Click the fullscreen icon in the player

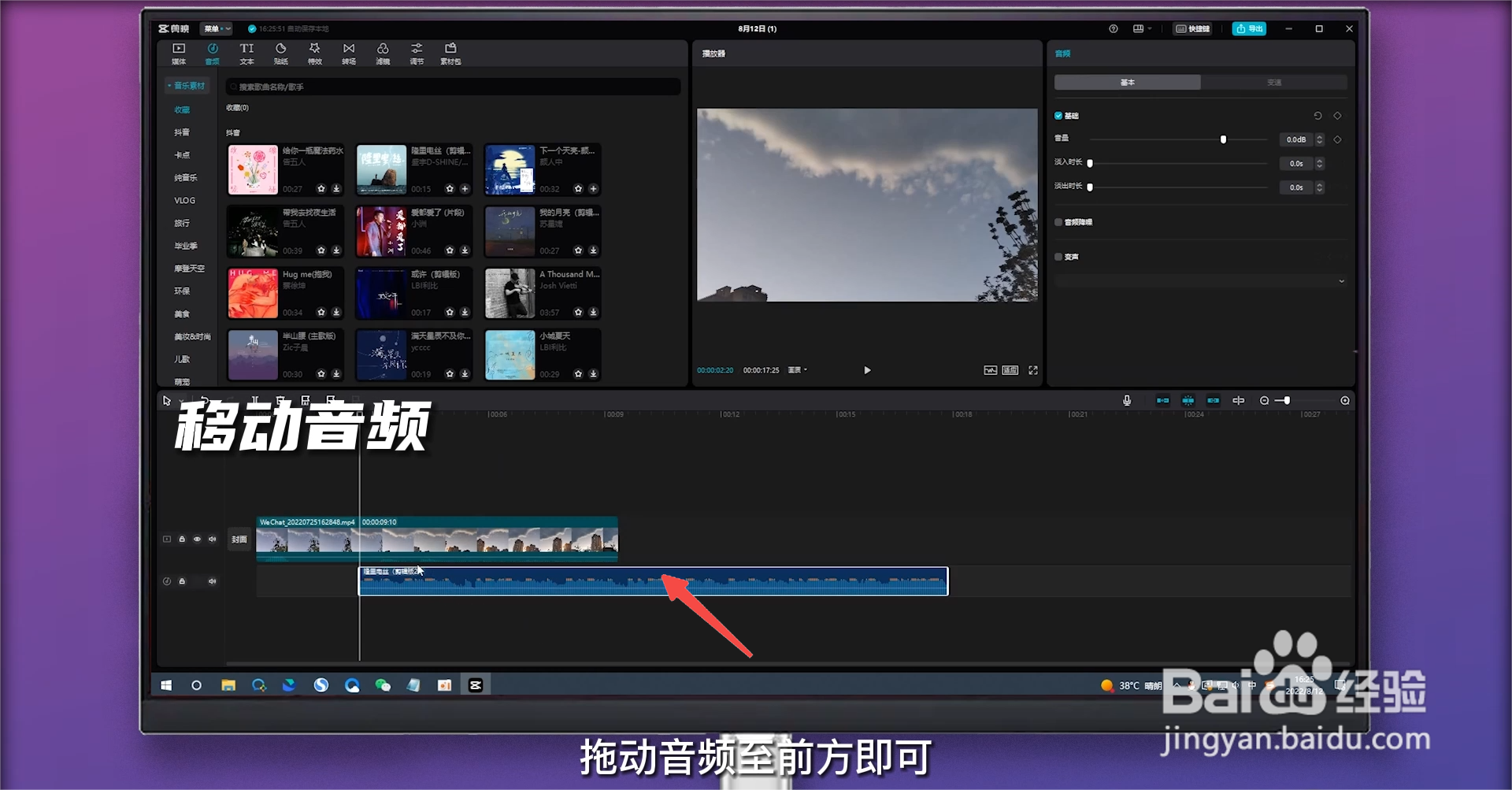(1033, 370)
